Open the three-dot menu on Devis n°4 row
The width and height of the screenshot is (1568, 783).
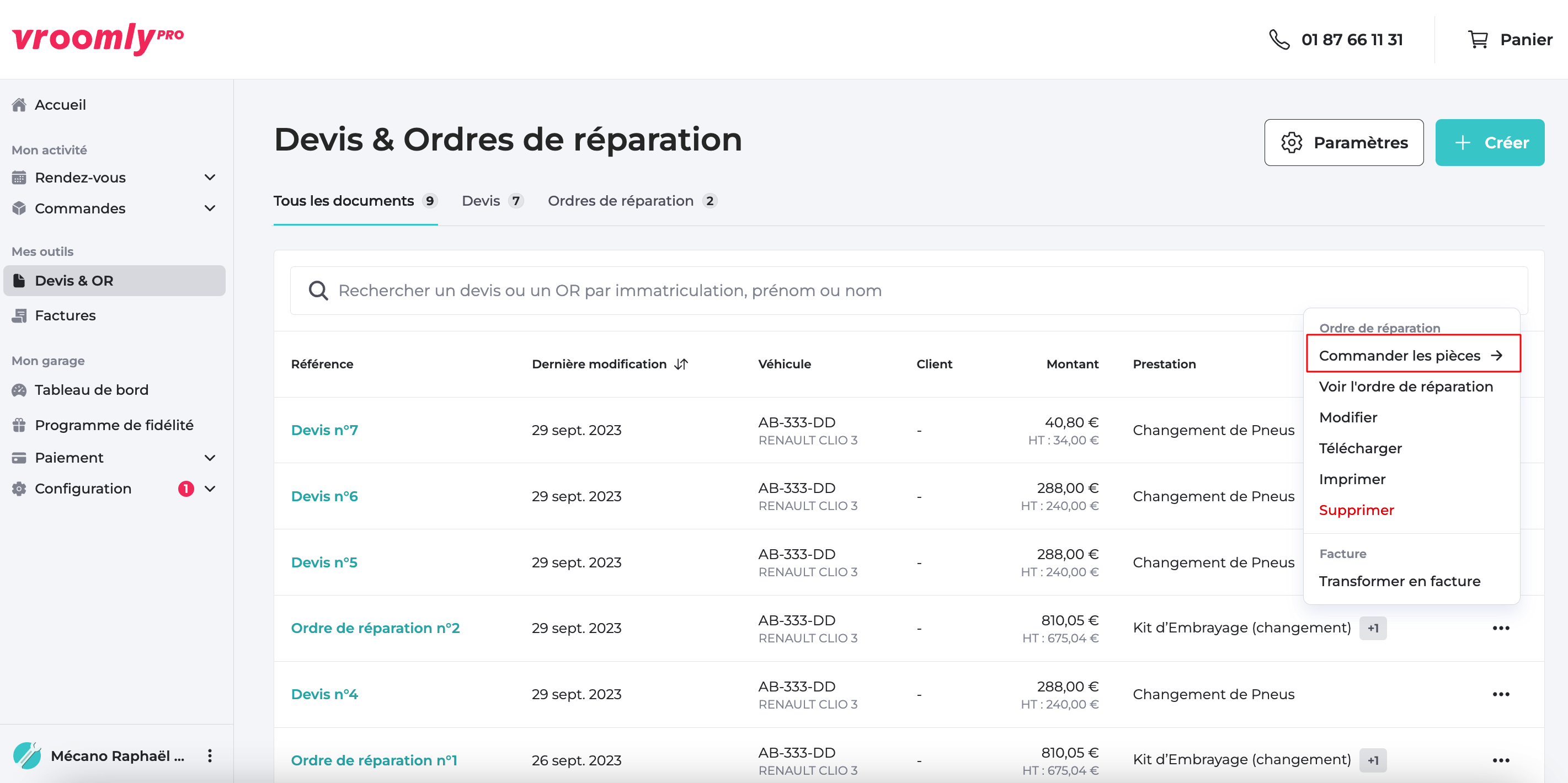1502,694
